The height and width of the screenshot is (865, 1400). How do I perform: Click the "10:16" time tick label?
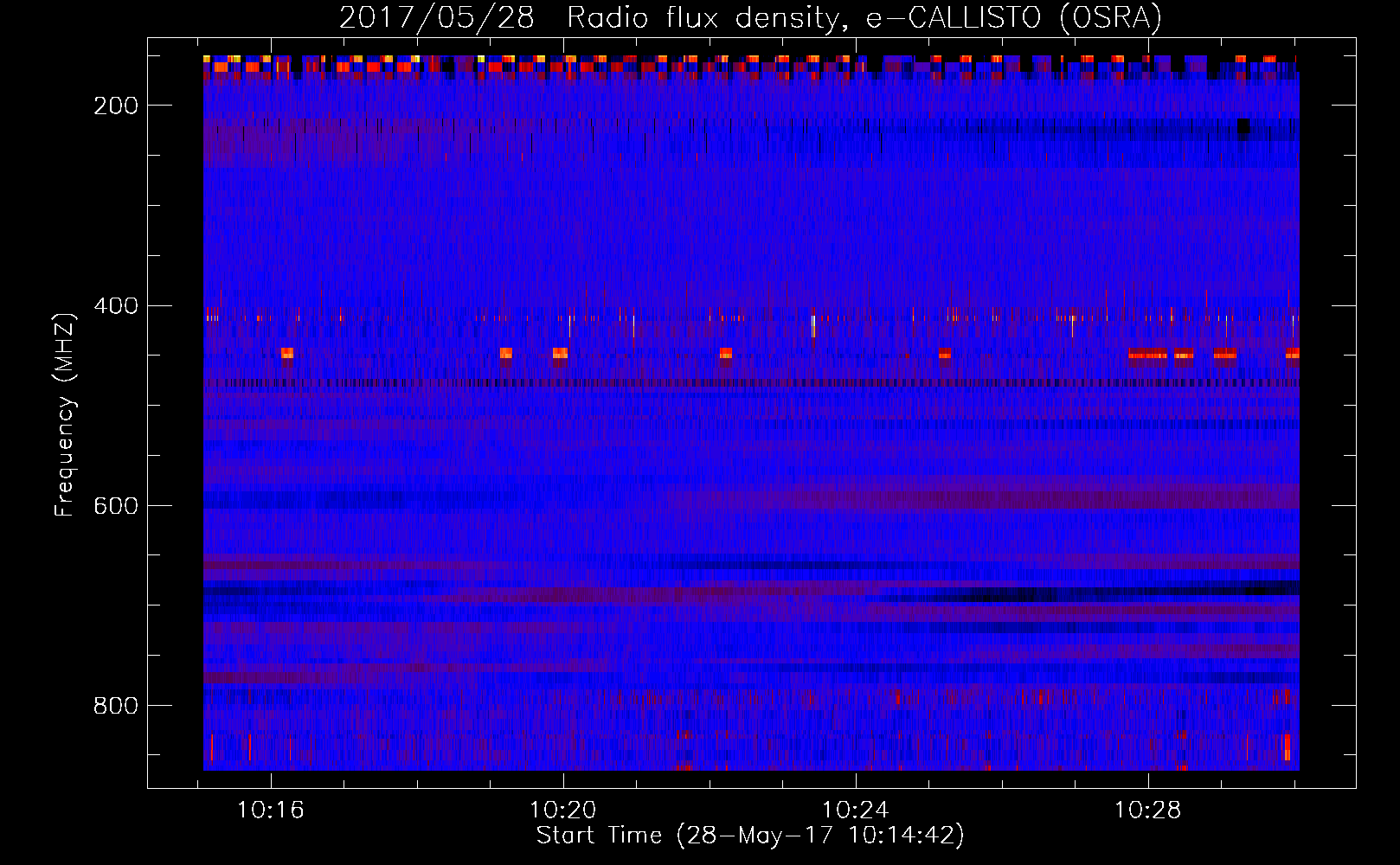coord(271,811)
